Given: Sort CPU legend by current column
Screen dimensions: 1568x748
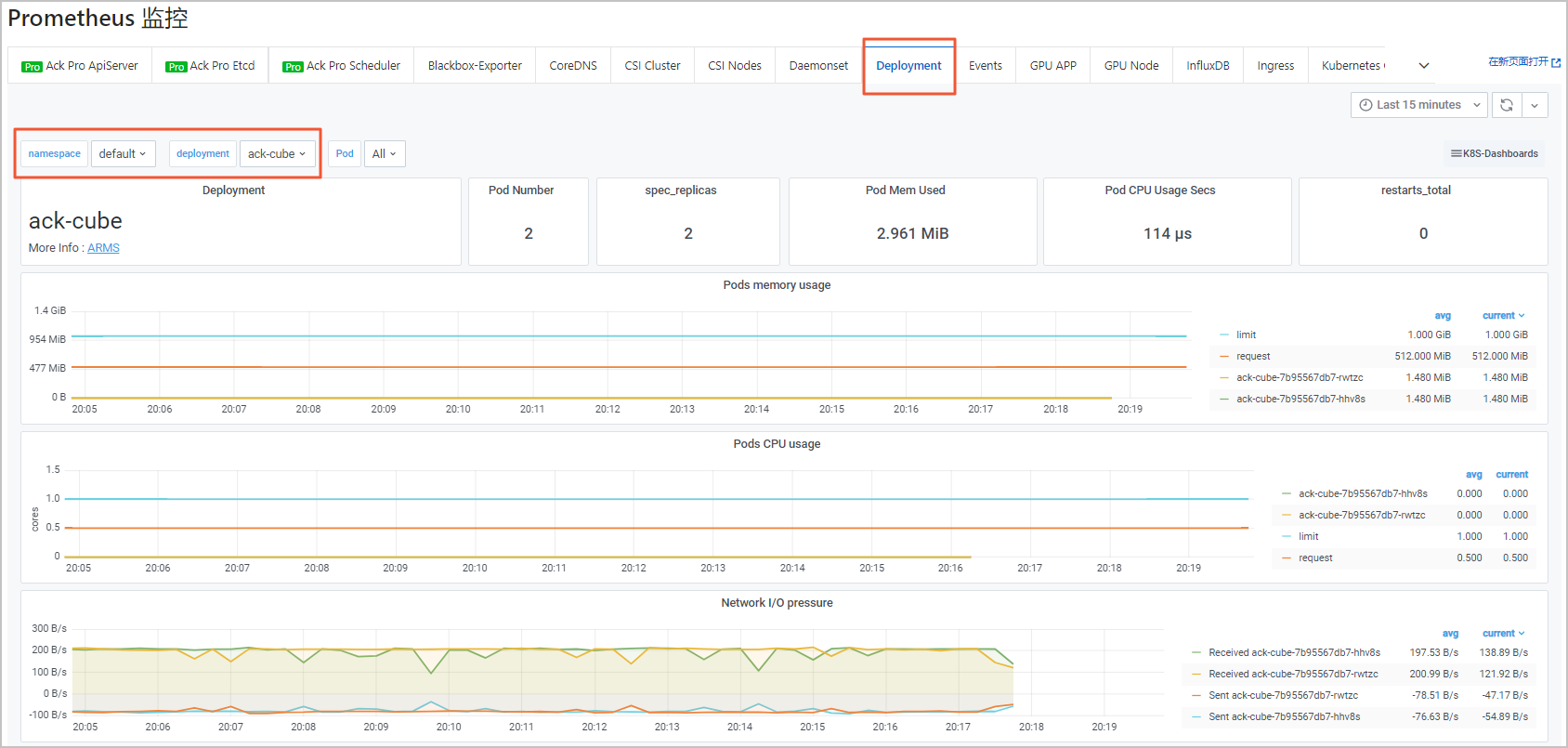Looking at the screenshot, I should 1511,475.
